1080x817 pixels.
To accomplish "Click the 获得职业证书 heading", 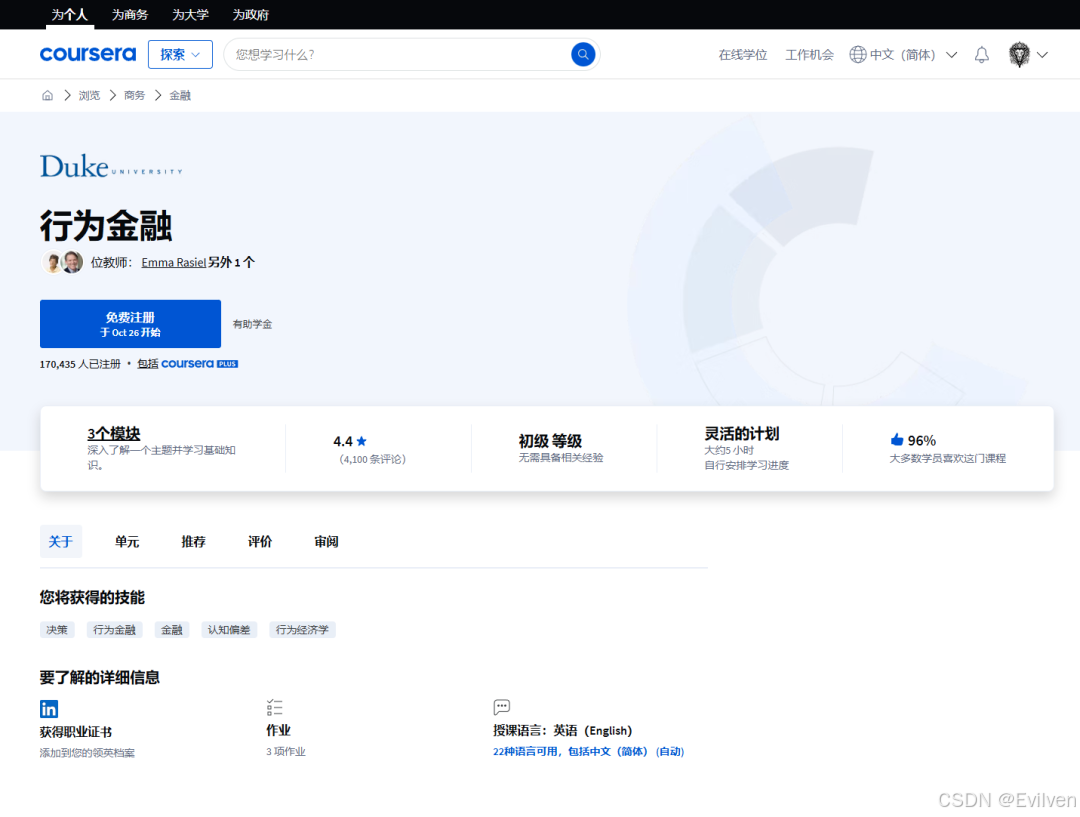I will 76,732.
